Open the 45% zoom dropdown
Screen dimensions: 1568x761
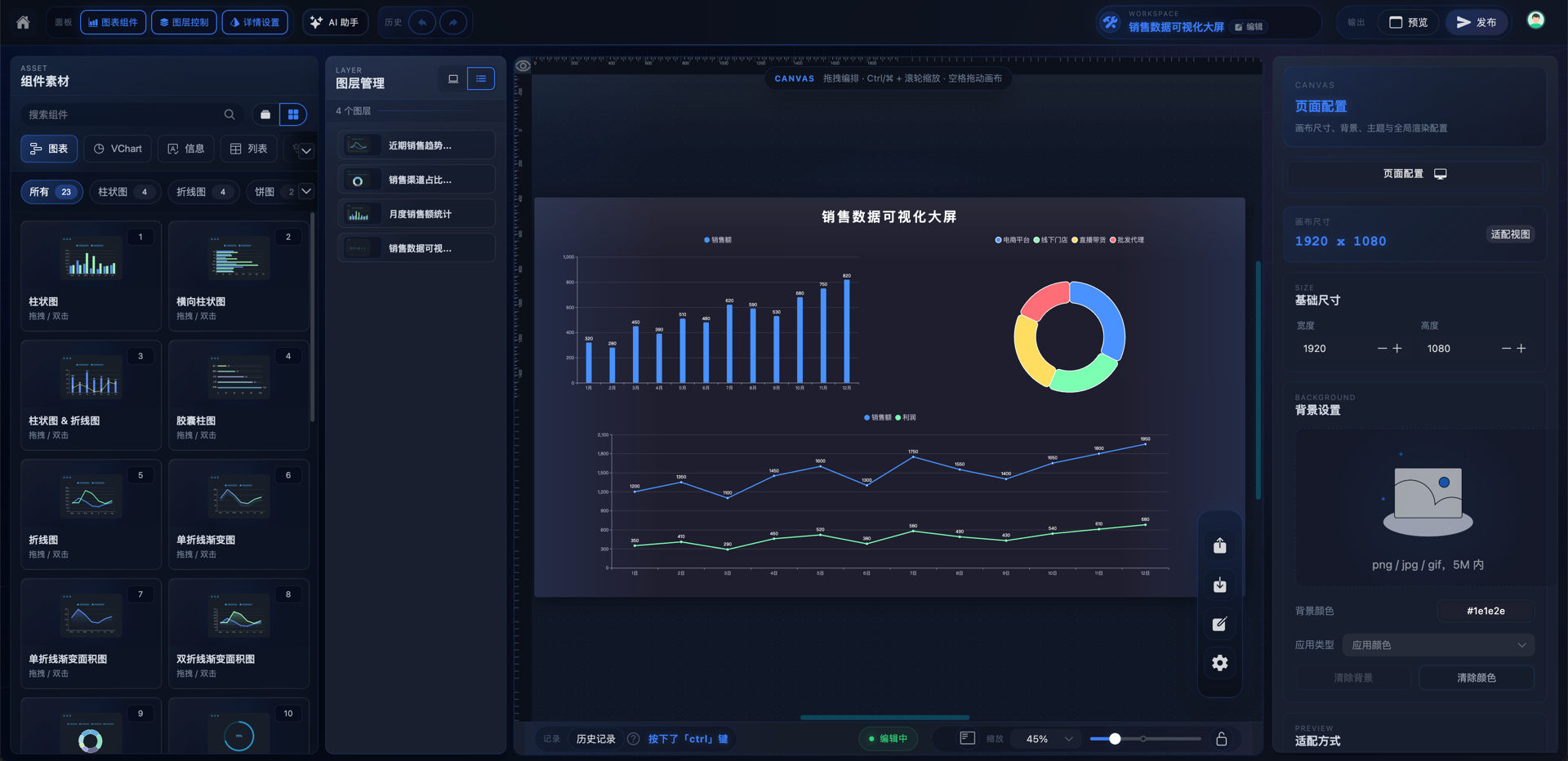[x=1048, y=738]
